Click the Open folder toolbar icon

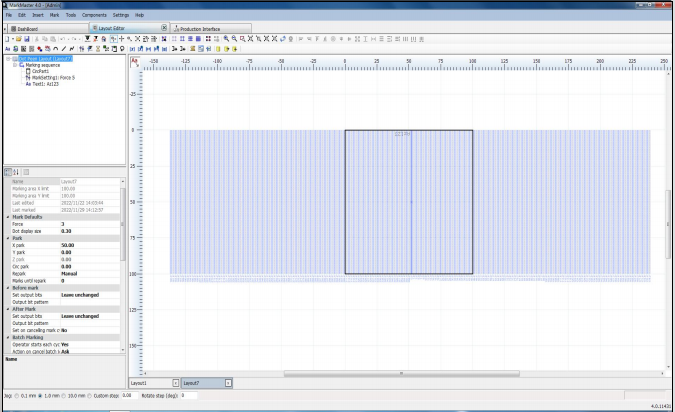tap(19, 39)
